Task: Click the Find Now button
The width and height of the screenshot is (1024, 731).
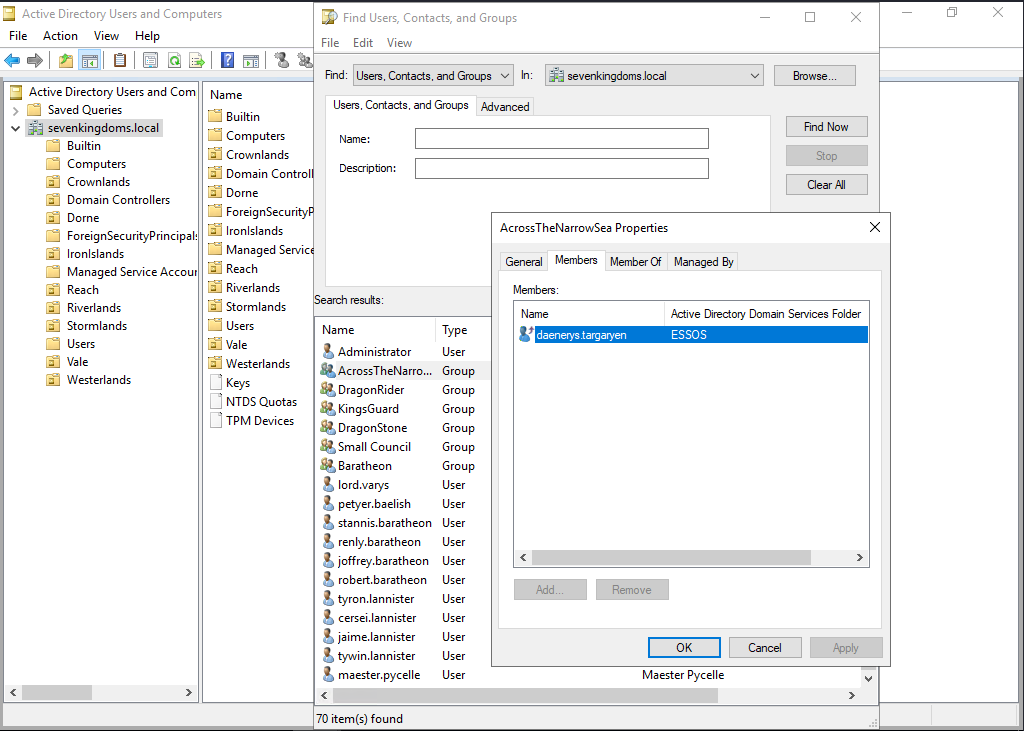Action: pos(825,127)
